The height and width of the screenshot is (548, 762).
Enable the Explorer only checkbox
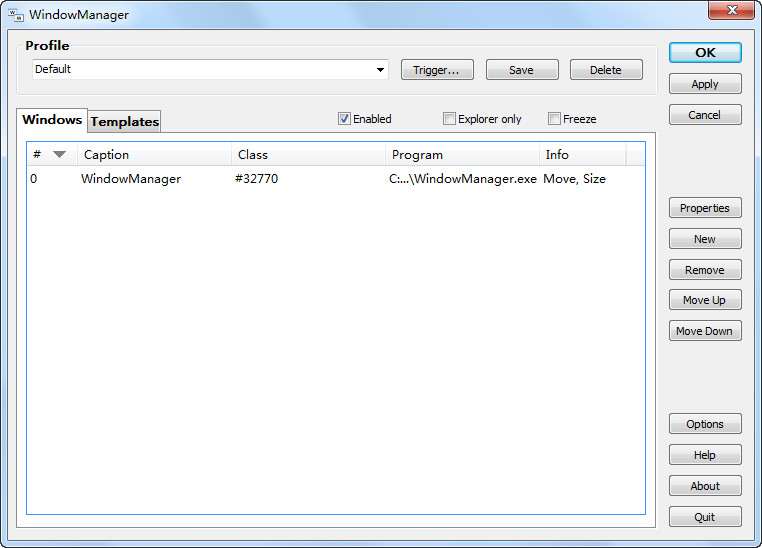pos(449,119)
